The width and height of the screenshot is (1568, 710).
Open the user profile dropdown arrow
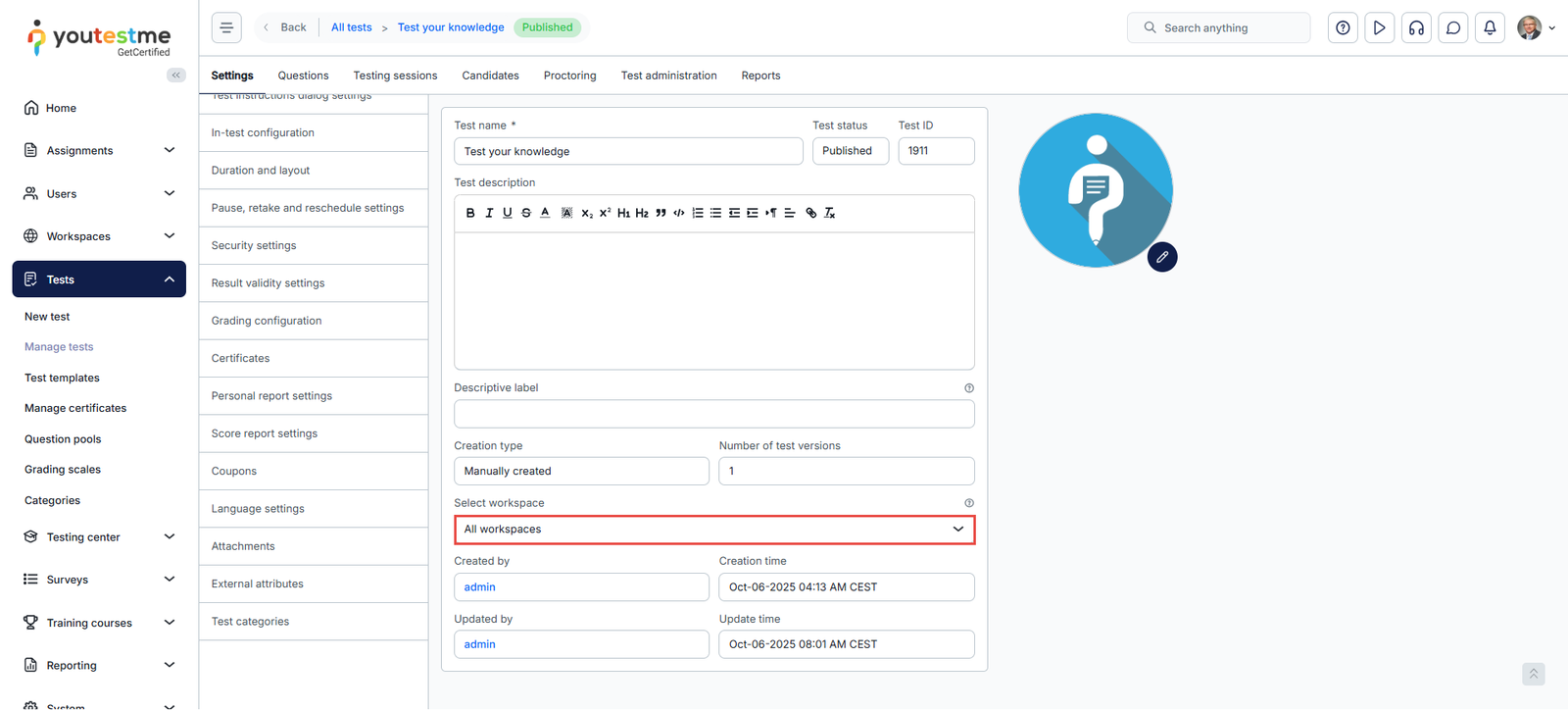pos(1551,28)
